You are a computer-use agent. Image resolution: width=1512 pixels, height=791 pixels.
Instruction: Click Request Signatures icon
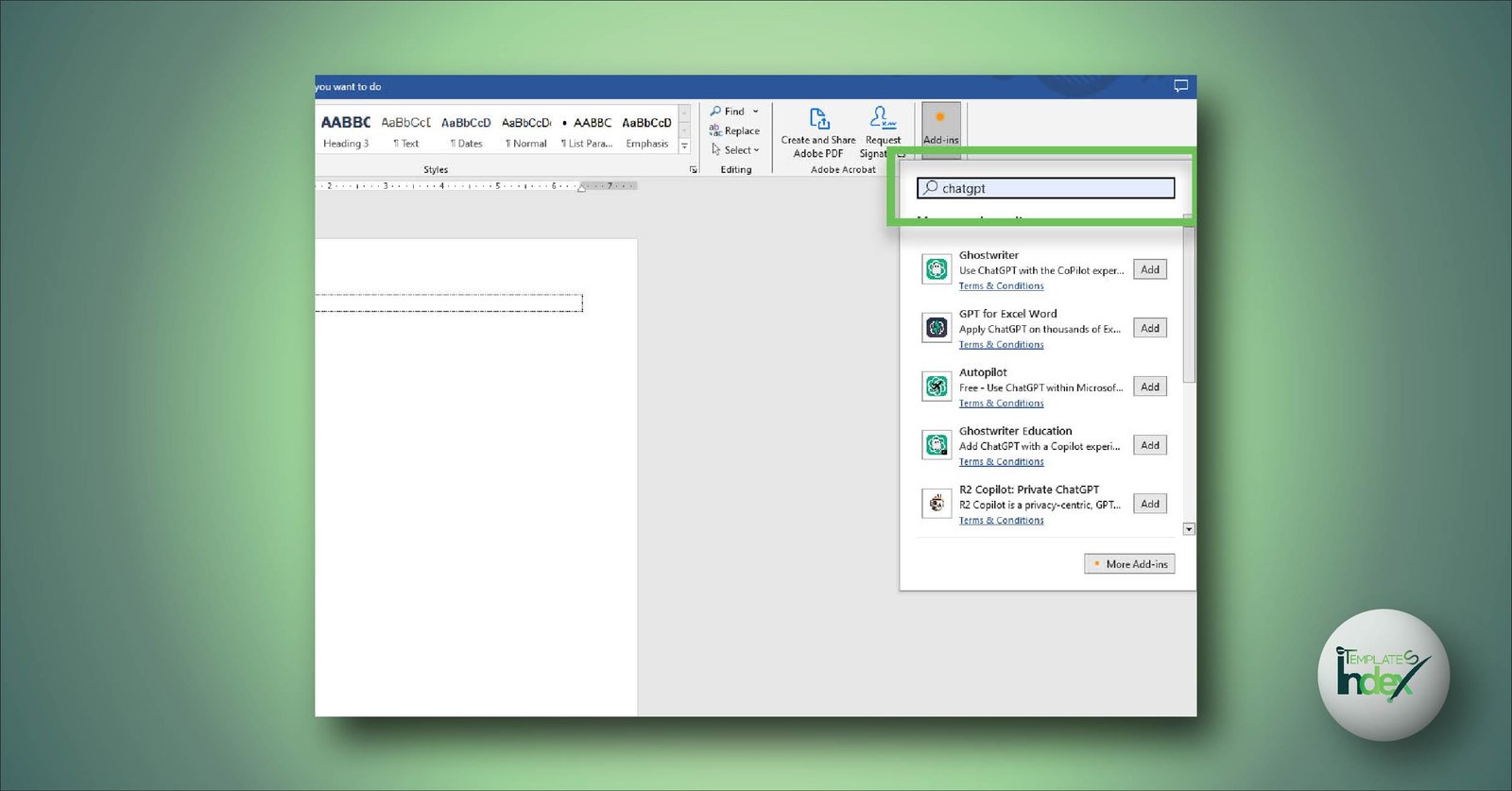point(883,118)
